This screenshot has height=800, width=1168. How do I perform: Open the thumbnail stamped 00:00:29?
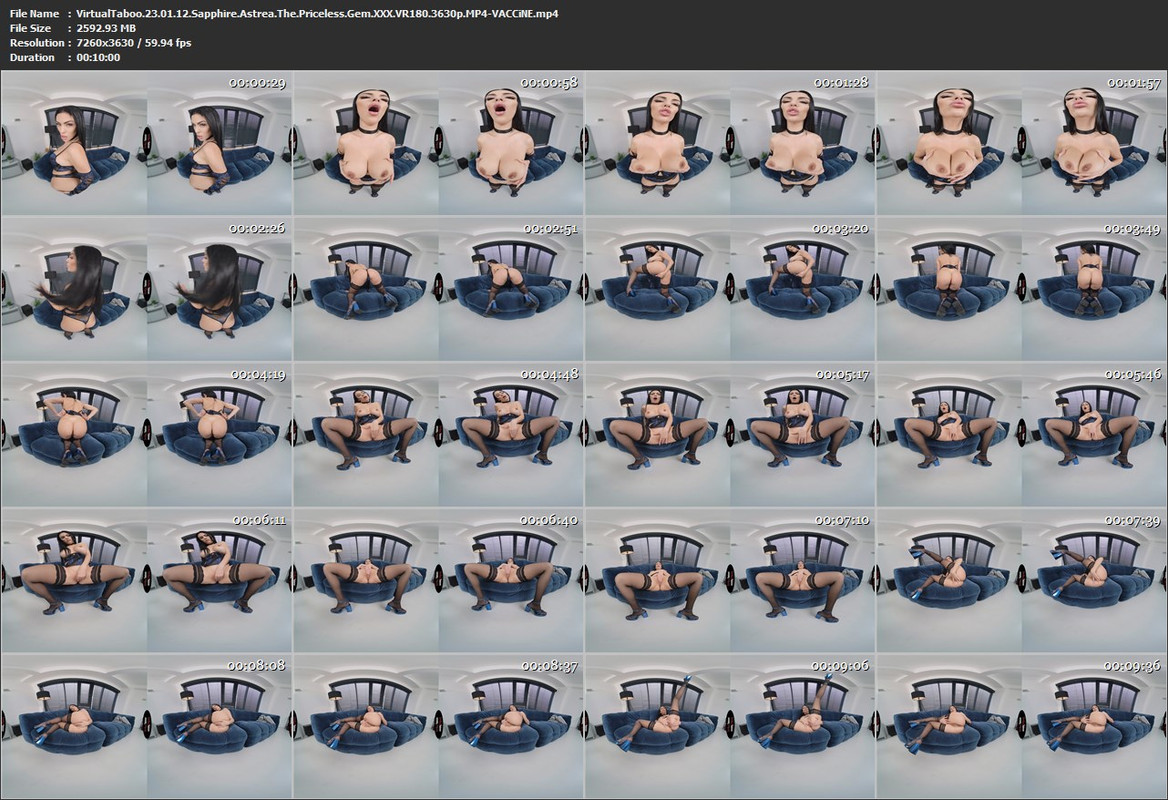147,143
